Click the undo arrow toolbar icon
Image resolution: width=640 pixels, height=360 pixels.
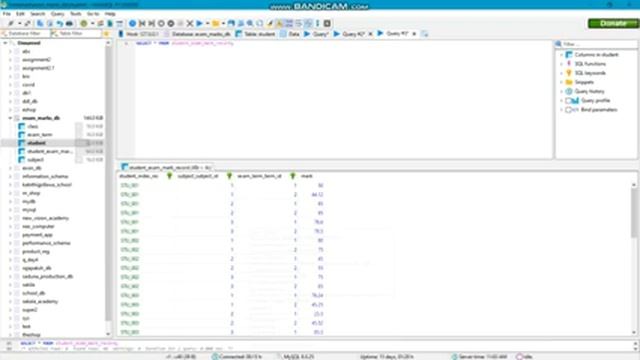[x=60, y=24]
